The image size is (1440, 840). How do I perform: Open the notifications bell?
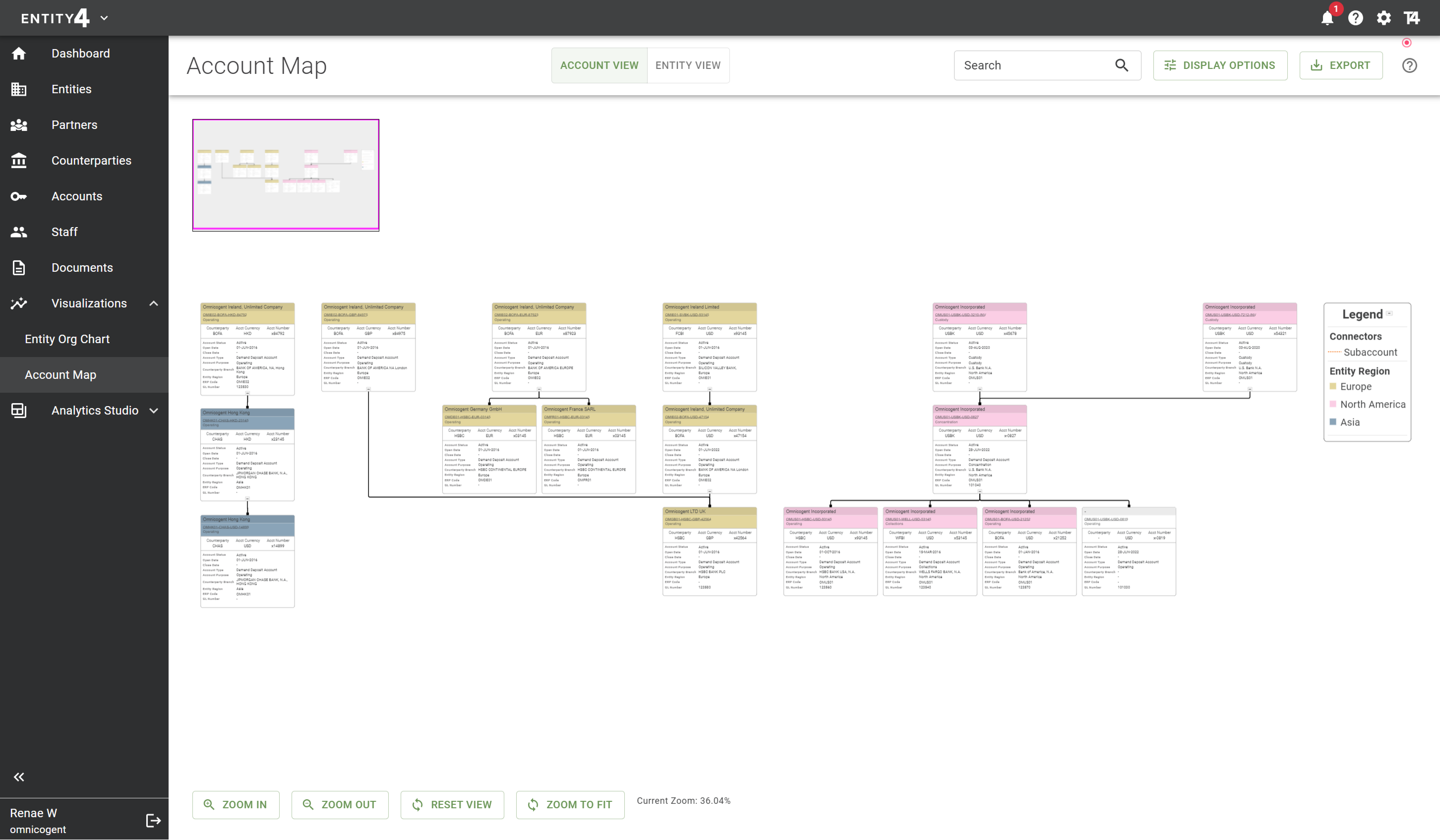coord(1327,18)
